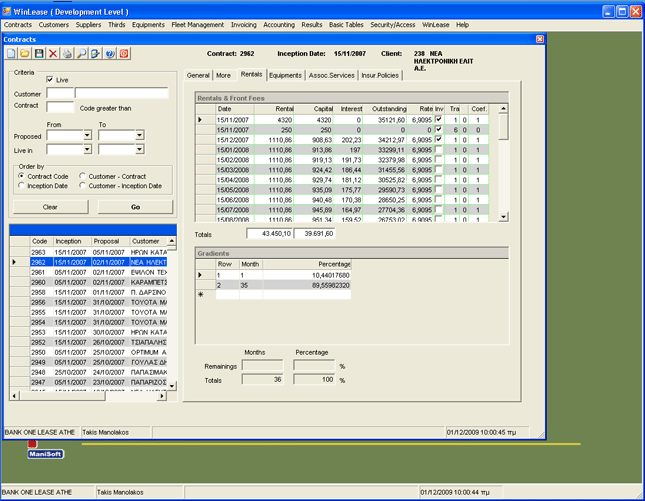Toggle the Inv checkbox for the 250 rental row
Viewport: 645px width, 501px height.
(439, 129)
